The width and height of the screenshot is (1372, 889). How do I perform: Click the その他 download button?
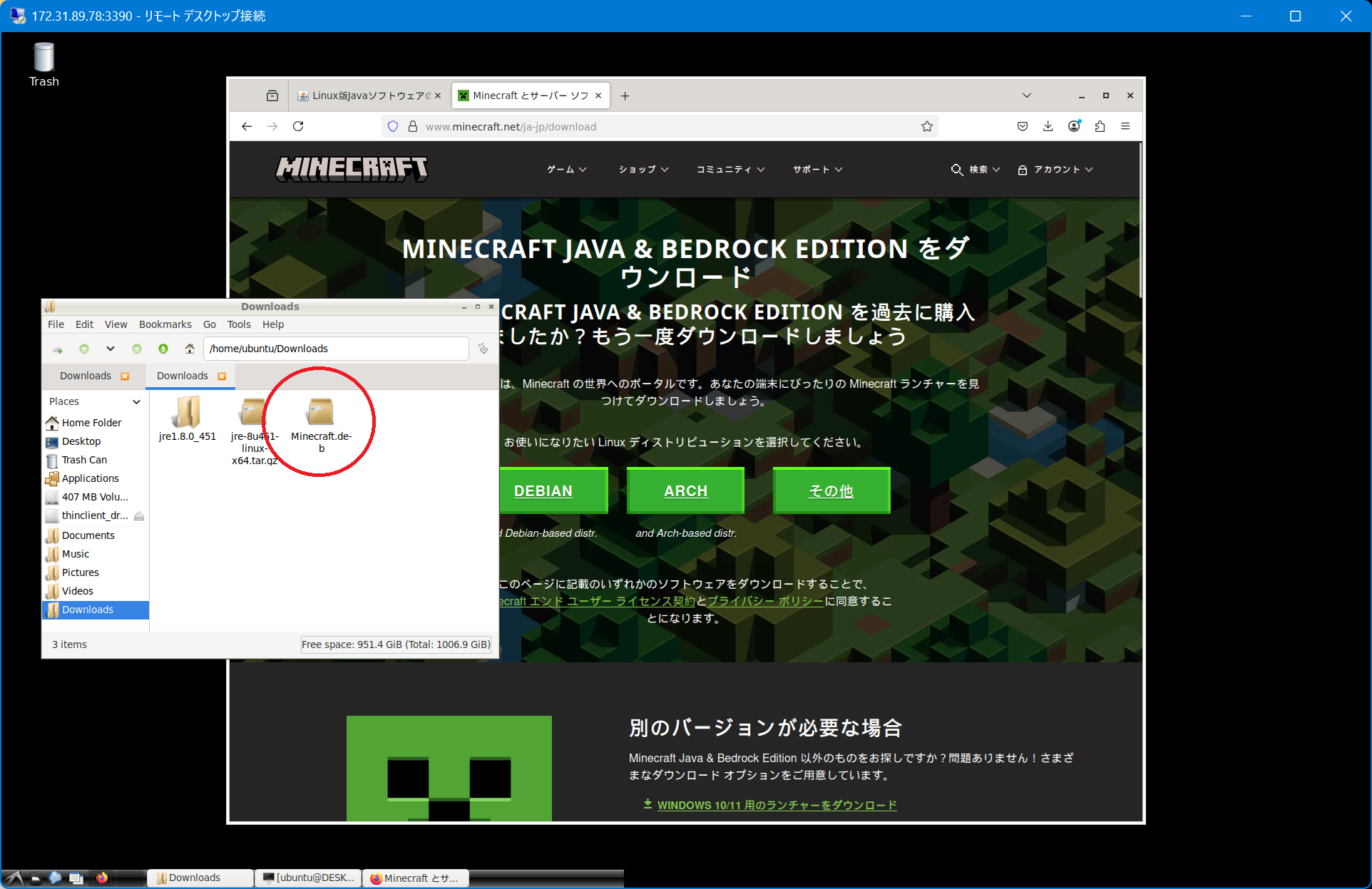click(831, 490)
